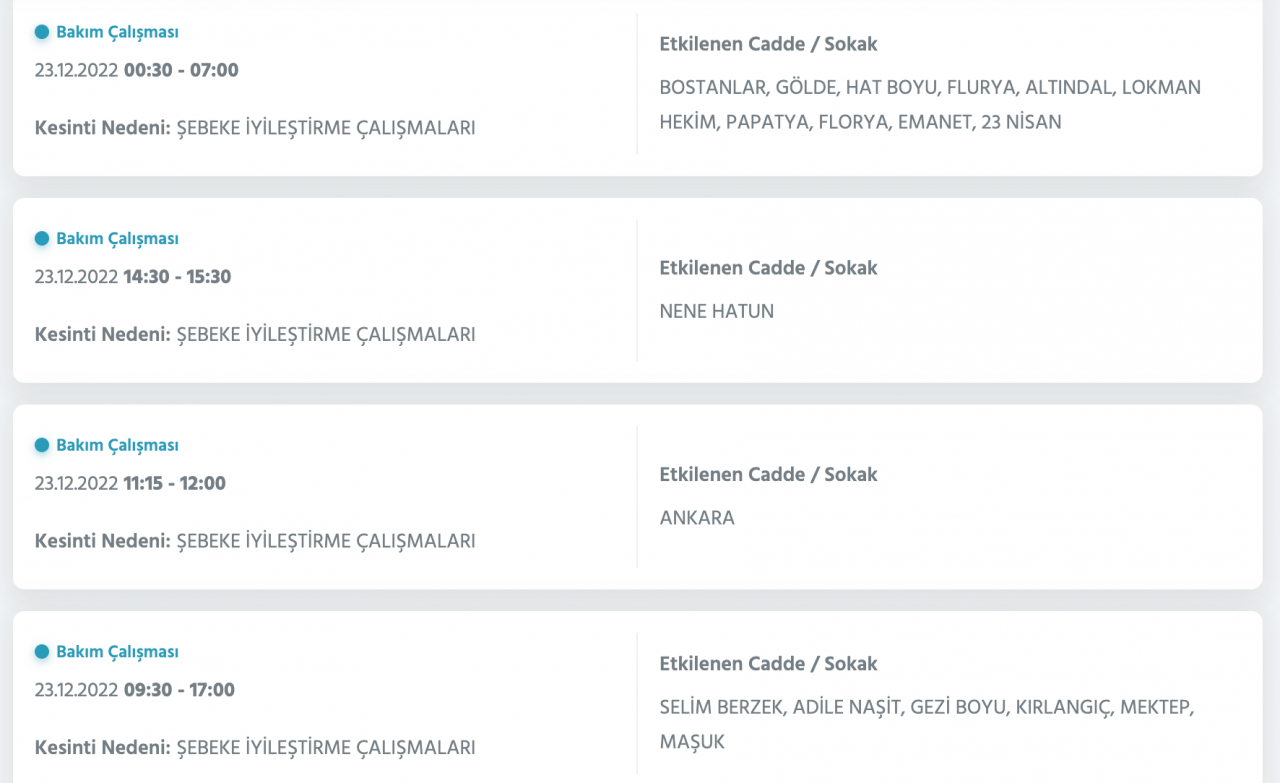Select the blue dot icon on the 11:15 - 12:00 card
This screenshot has height=783, width=1280.
42,445
